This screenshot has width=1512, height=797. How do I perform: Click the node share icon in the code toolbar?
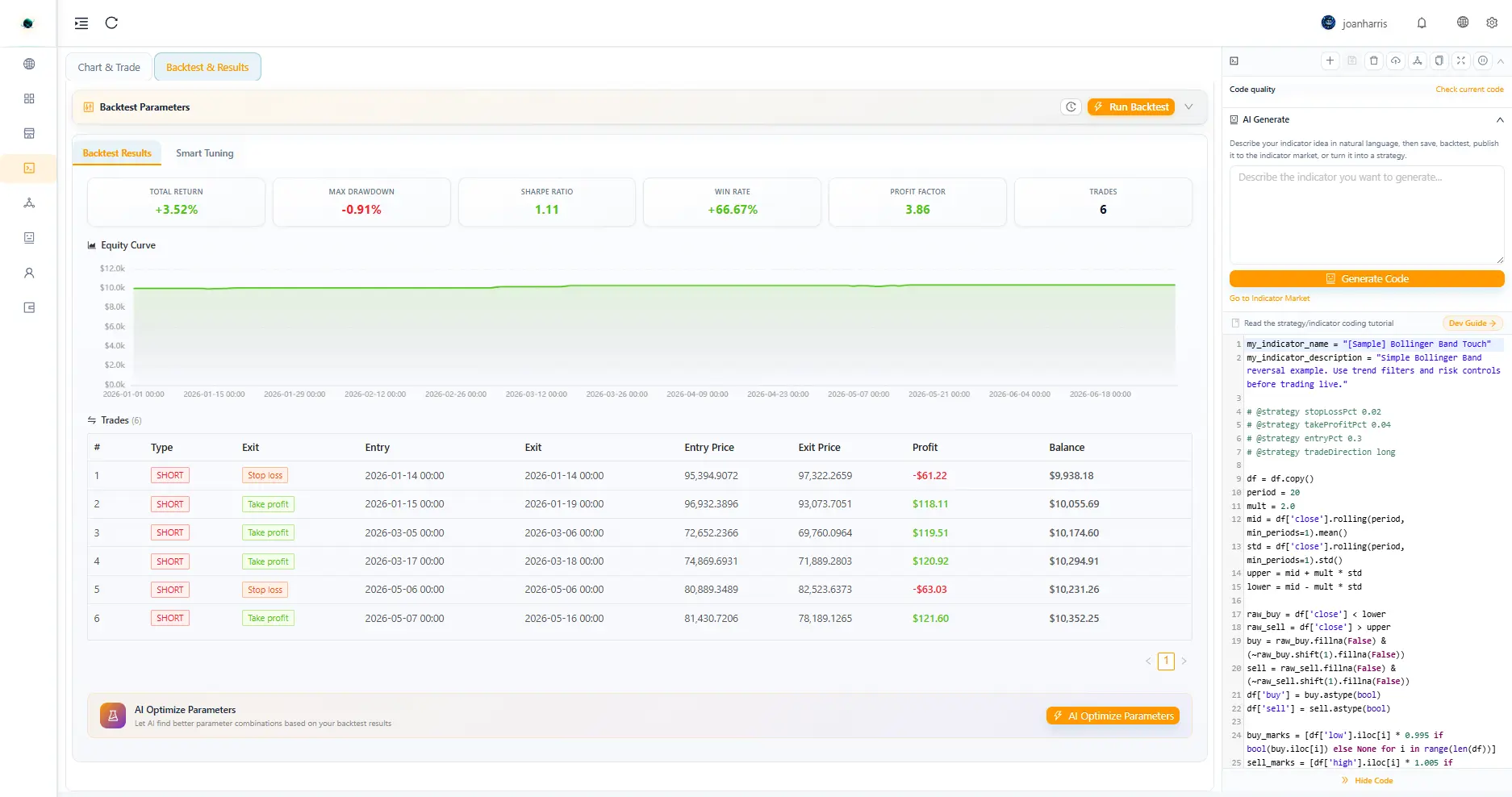pyautogui.click(x=1418, y=61)
